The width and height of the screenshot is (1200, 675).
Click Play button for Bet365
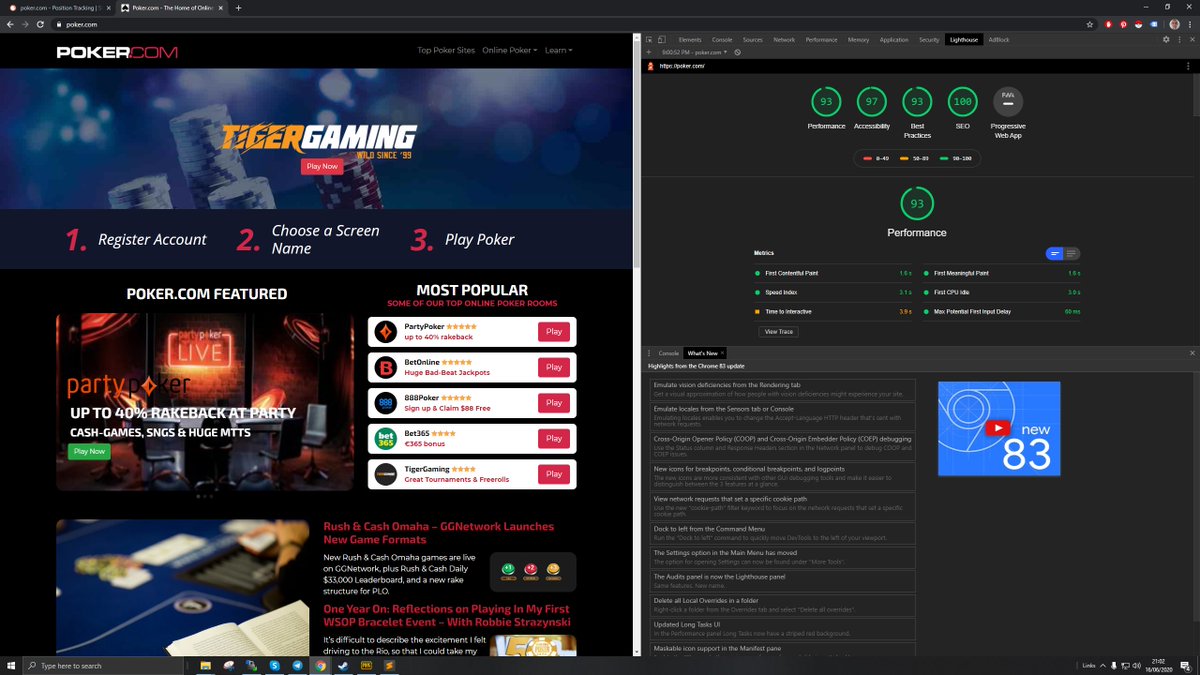pos(553,438)
